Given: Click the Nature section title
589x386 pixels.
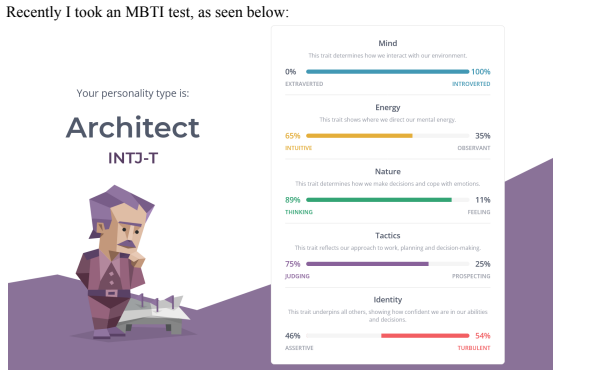Looking at the screenshot, I should click(388, 172).
